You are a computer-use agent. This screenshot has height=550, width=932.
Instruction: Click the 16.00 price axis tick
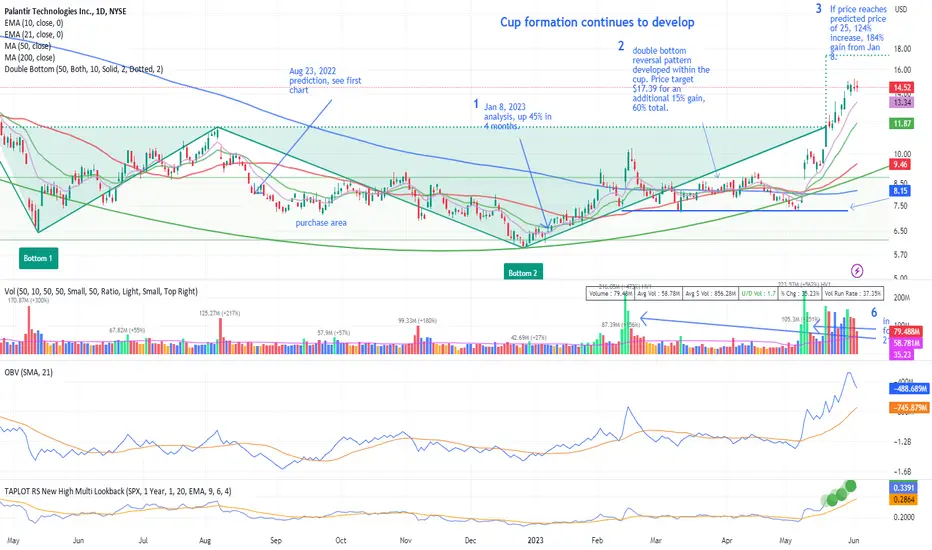point(902,70)
